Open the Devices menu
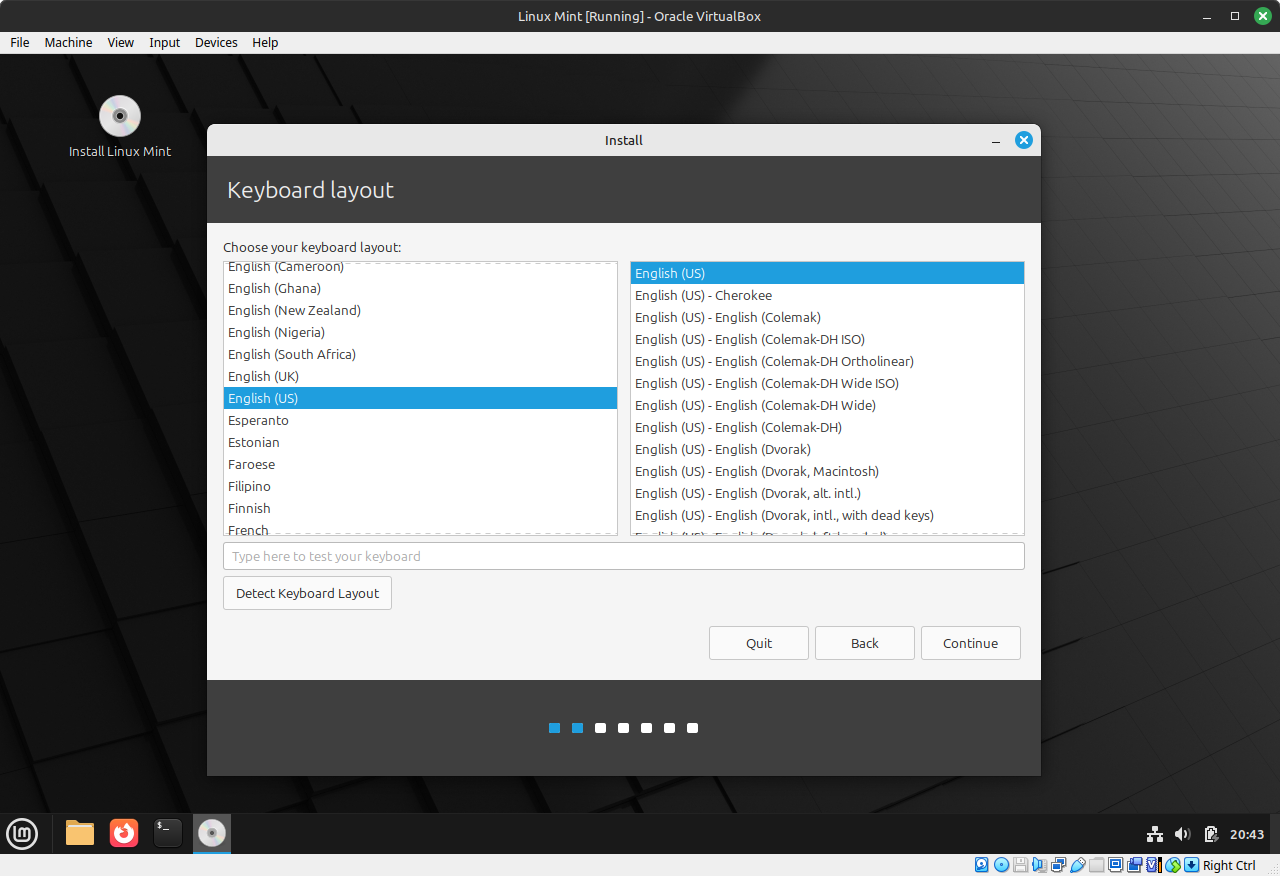Image resolution: width=1280 pixels, height=876 pixels. (216, 43)
